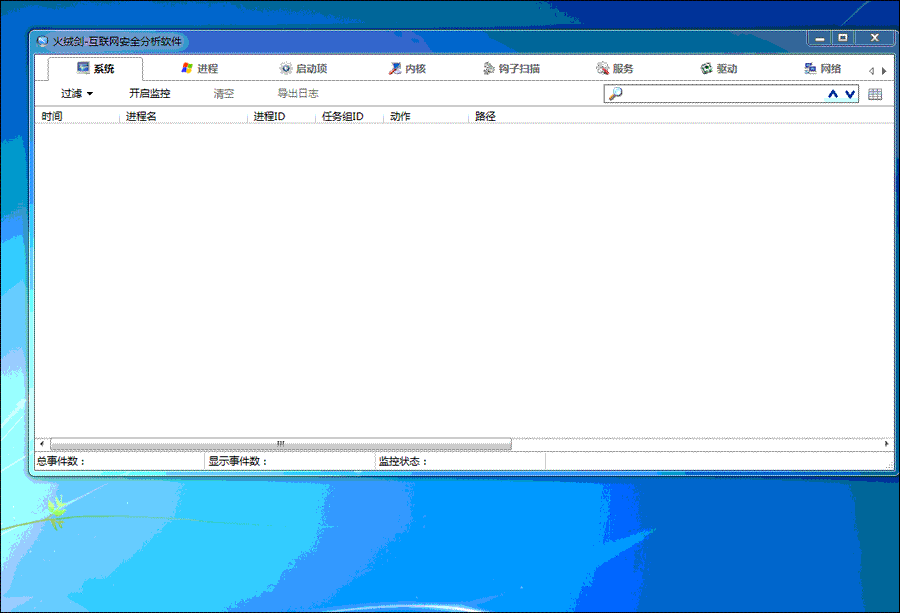Click 开启监控 to start monitoring
The image size is (900, 613).
point(149,93)
